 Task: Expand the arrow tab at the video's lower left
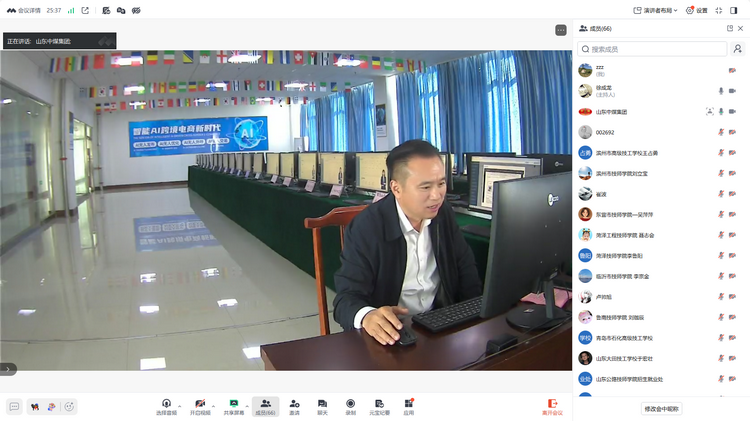(8, 369)
